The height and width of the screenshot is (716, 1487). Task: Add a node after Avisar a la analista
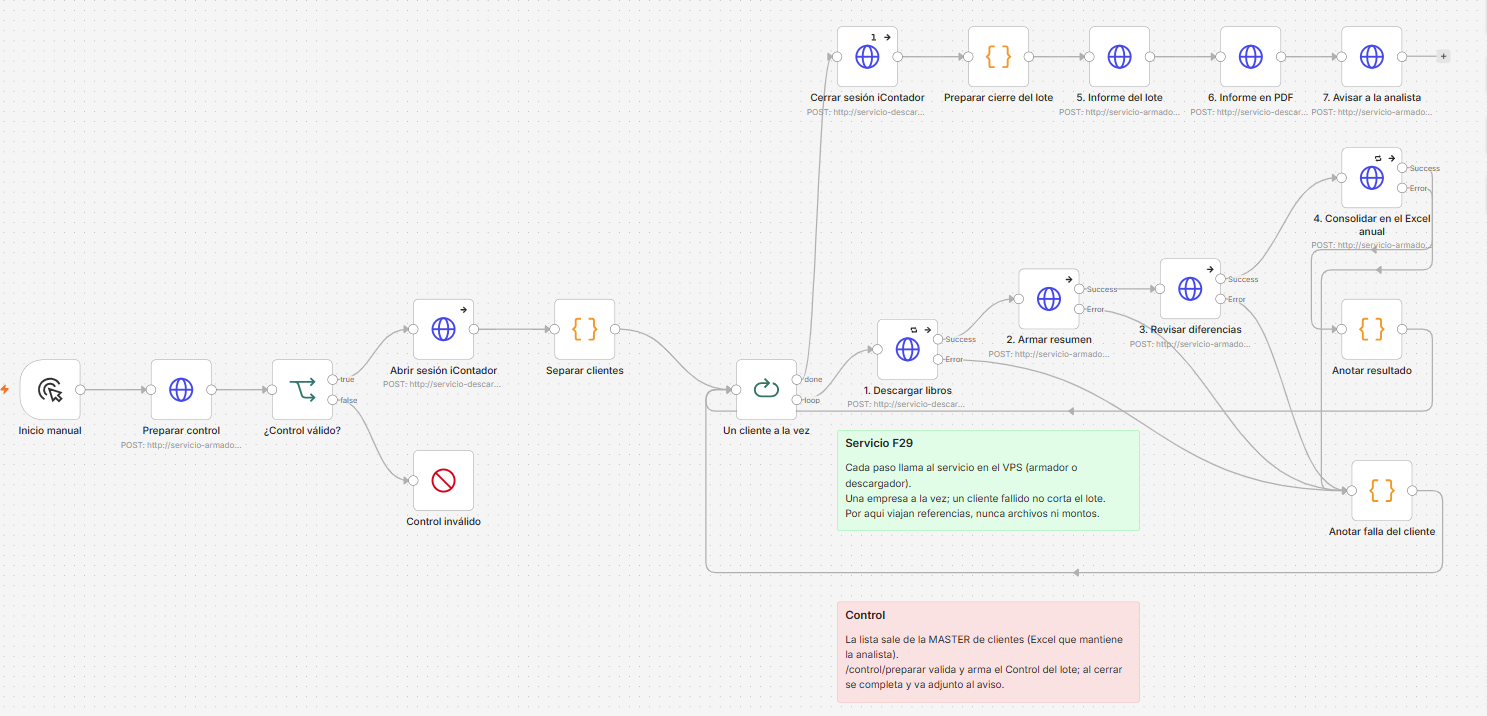click(x=1443, y=57)
